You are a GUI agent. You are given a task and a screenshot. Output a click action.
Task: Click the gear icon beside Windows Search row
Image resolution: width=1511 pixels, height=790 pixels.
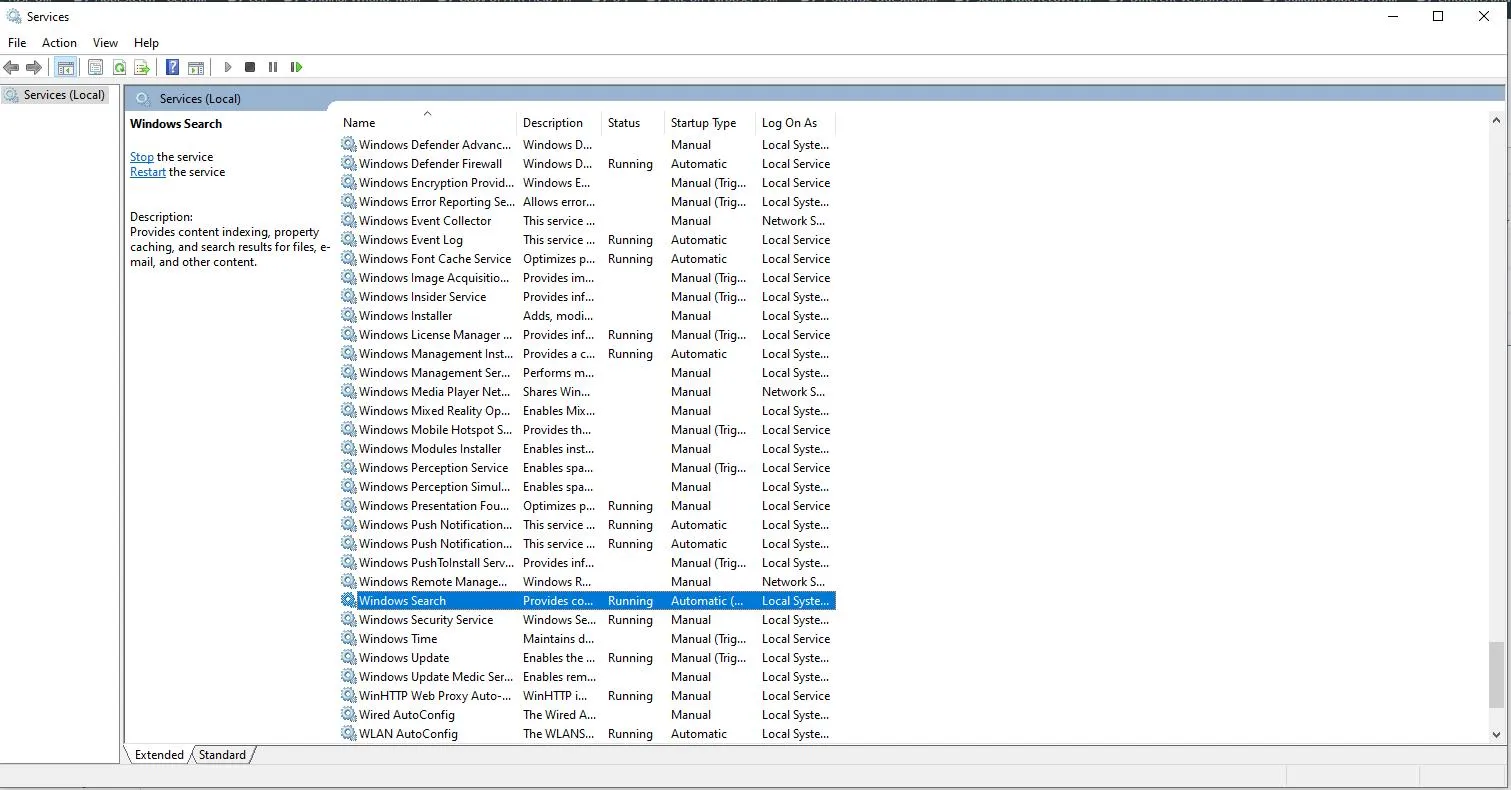pyautogui.click(x=348, y=601)
